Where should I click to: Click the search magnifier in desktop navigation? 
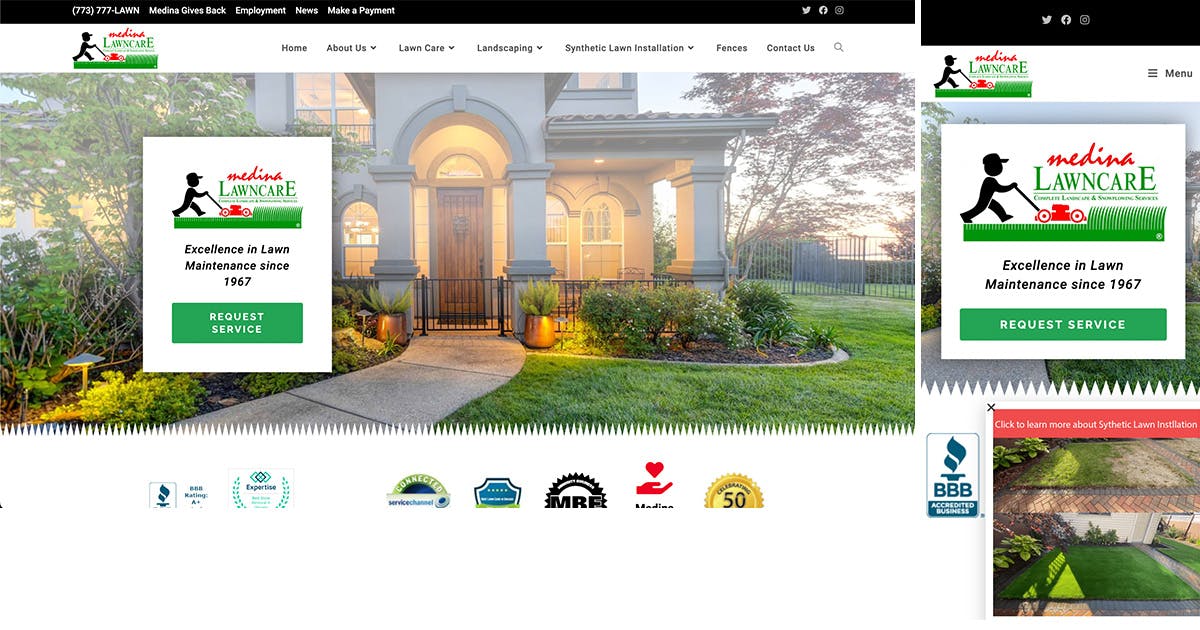[838, 47]
